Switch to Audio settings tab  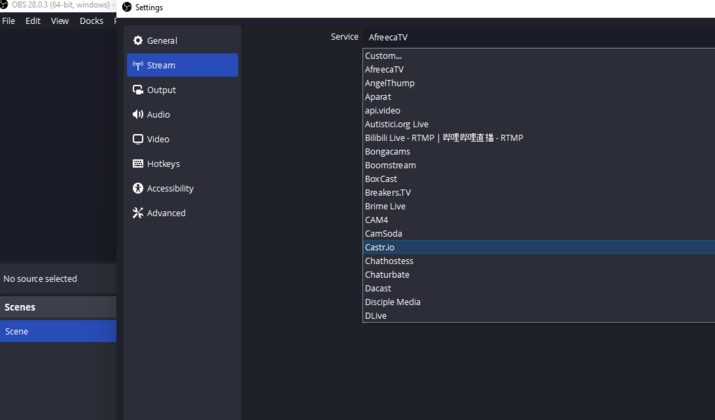(182, 114)
